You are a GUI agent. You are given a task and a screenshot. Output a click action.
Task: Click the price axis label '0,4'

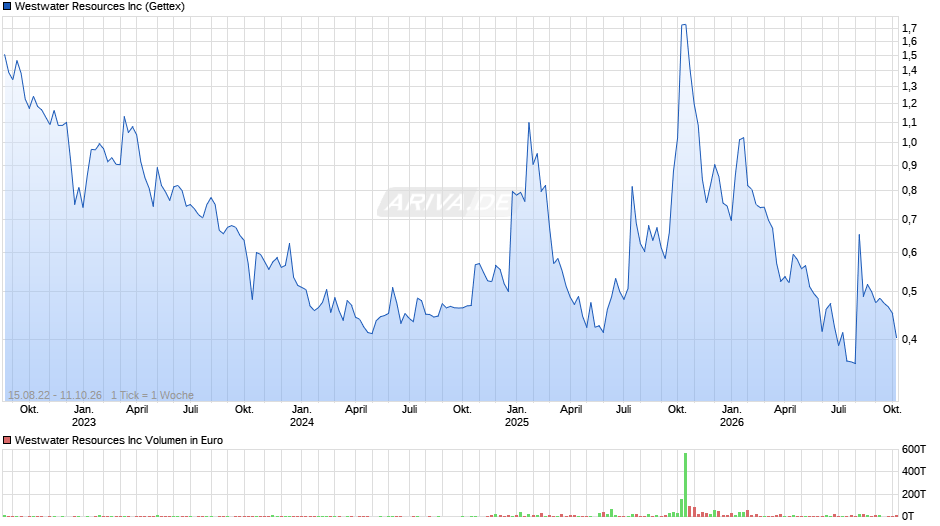coord(909,339)
